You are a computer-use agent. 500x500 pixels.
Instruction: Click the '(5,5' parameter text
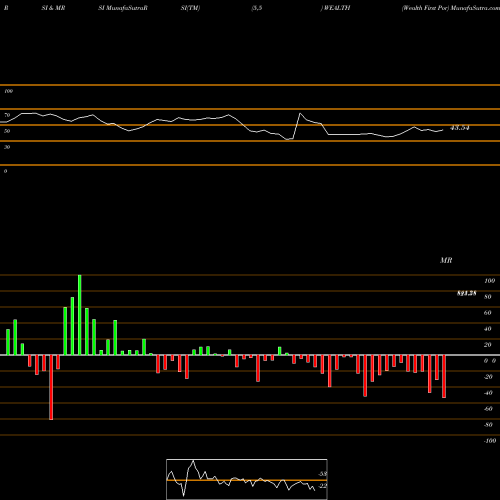(x=257, y=8)
